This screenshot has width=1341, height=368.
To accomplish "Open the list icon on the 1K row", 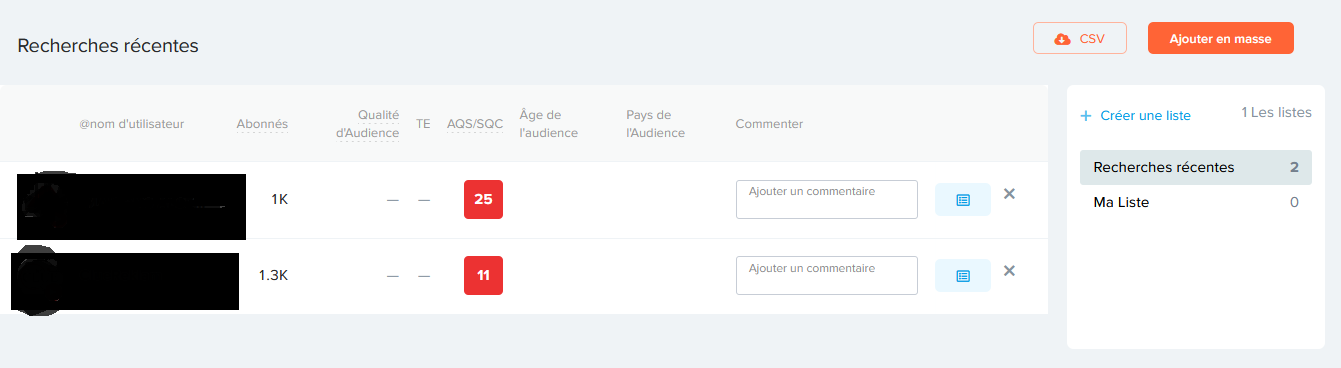I will 962,199.
